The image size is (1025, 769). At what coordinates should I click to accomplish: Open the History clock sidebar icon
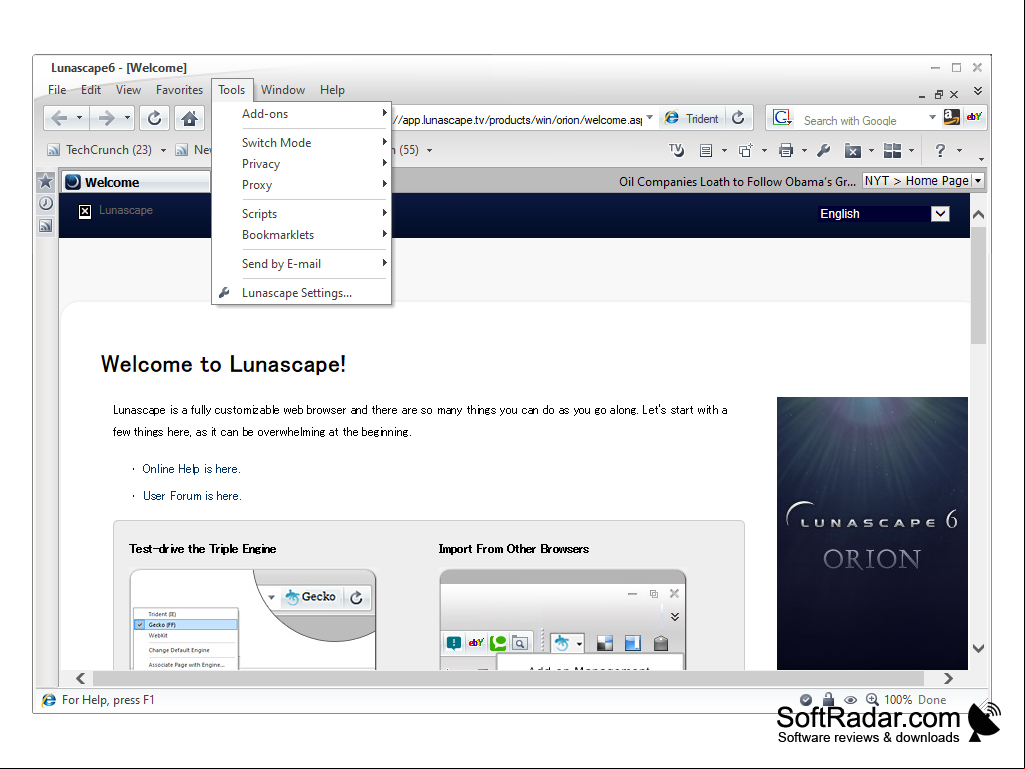pyautogui.click(x=45, y=203)
